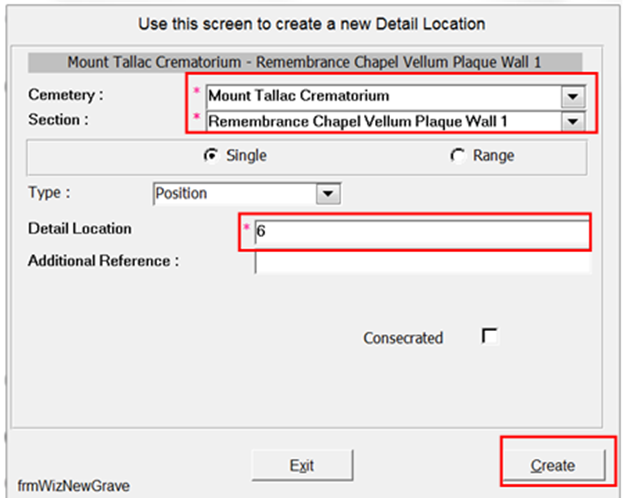Viewport: 625px width, 498px height.
Task: Expand the Type dropdown arrow
Action: 328,194
